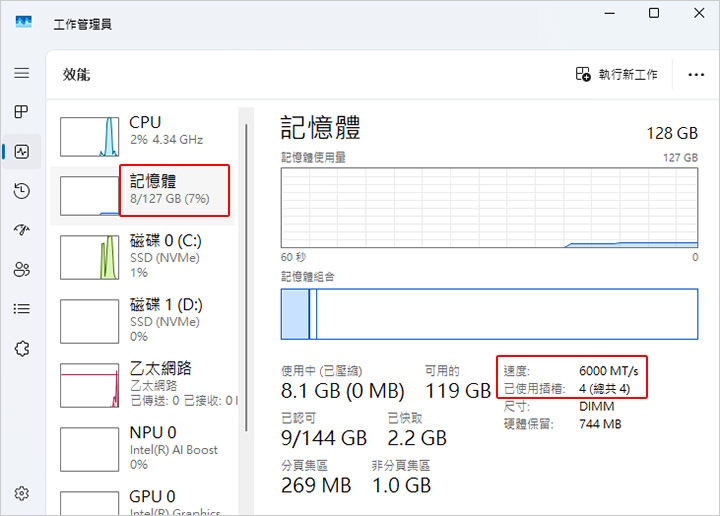Click 4 (總共 4) slots value
Screen dimensions: 720x516
coord(604,389)
